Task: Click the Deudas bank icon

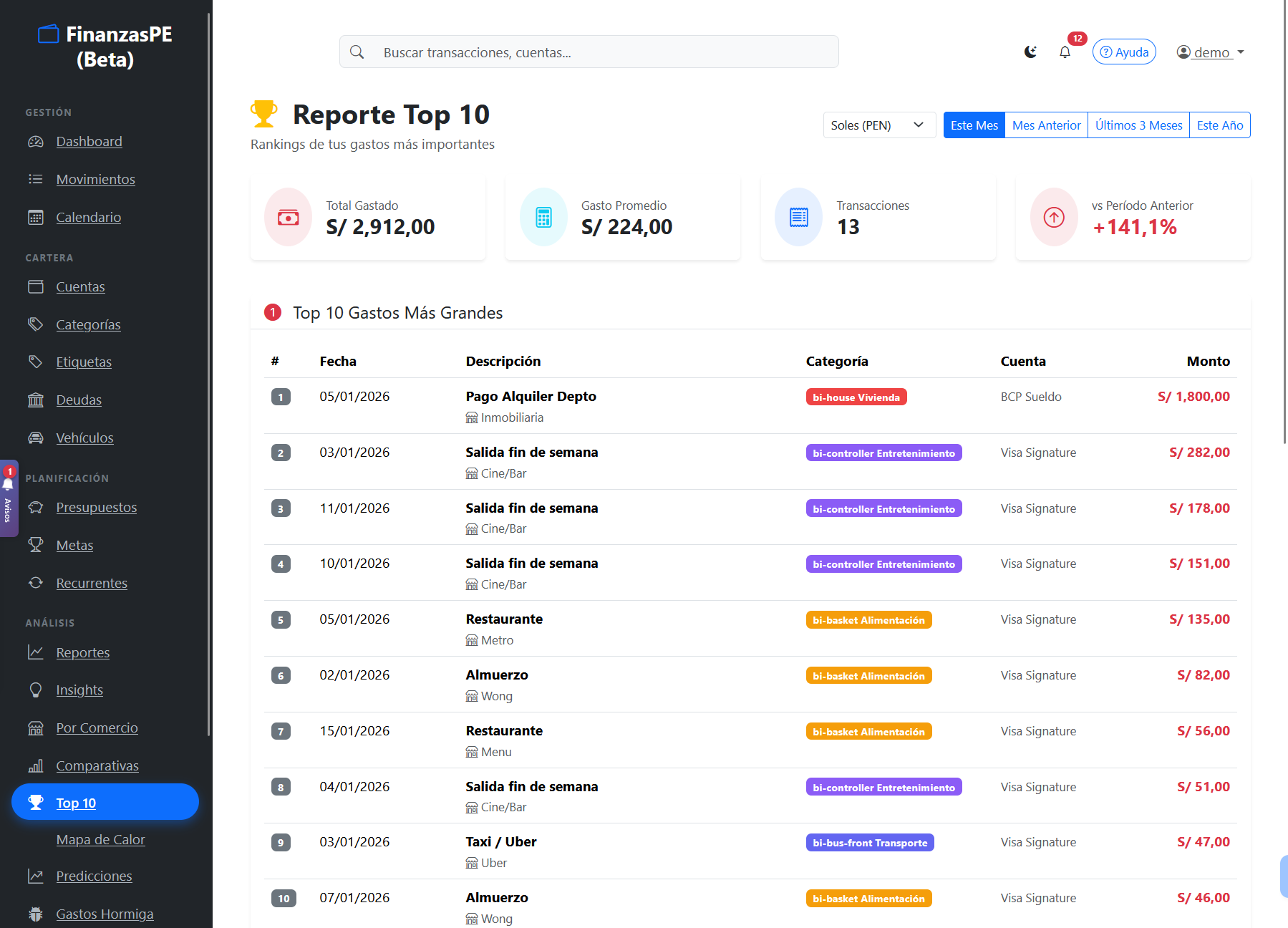Action: click(36, 400)
